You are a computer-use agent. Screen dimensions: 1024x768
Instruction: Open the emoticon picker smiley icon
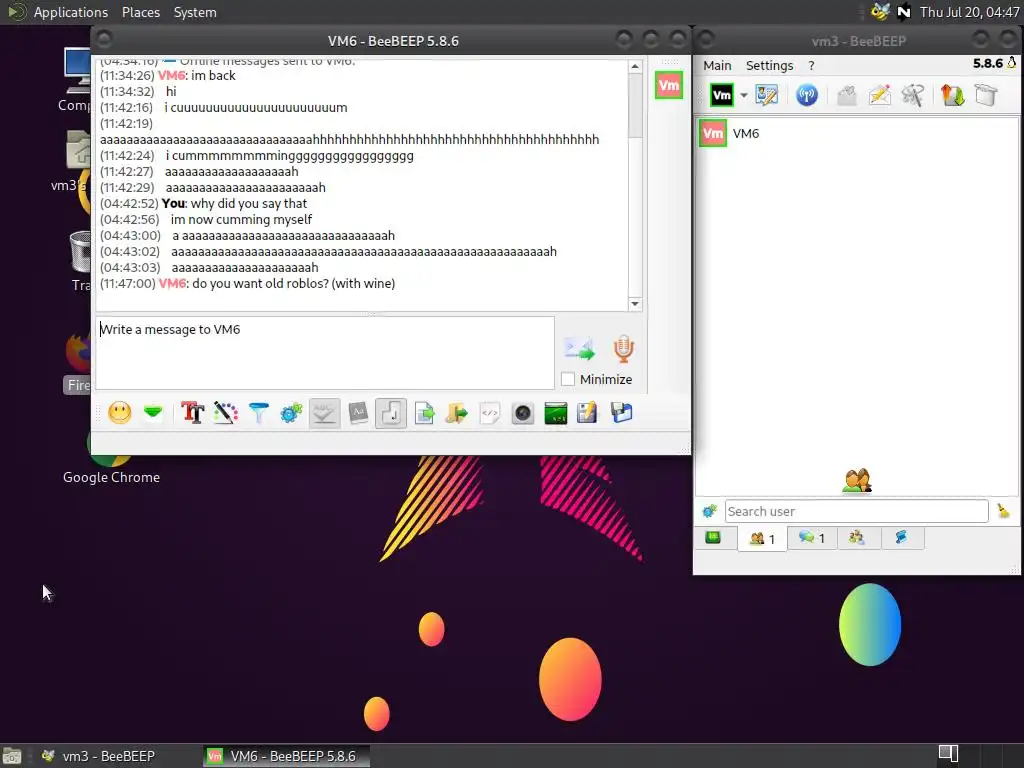coord(120,413)
